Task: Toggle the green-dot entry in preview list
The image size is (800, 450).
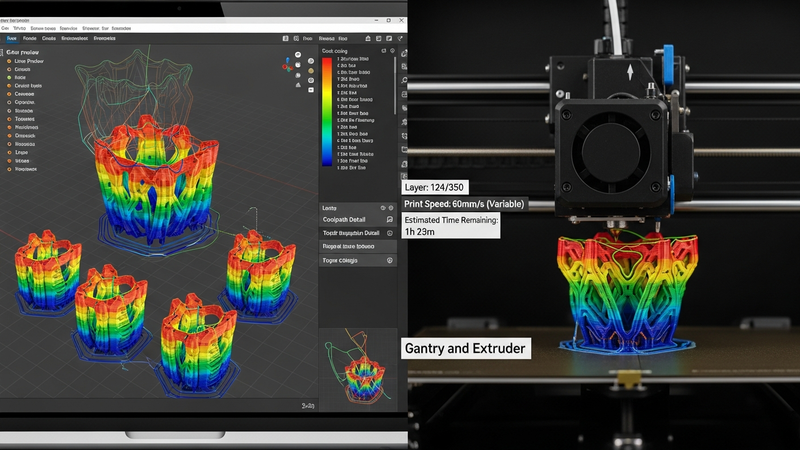Action: click(x=9, y=78)
